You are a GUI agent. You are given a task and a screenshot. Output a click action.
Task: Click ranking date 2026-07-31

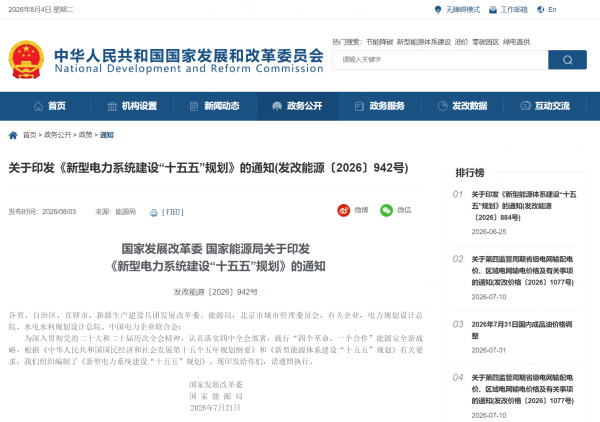489,350
